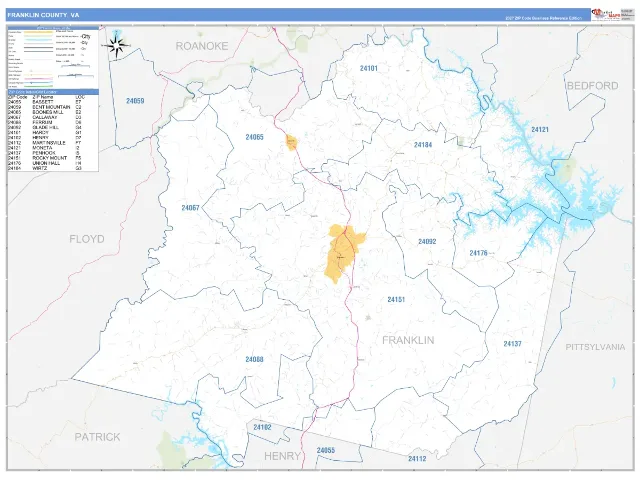This screenshot has height=480, width=640.
Task: Click the ROANOKE county label
Action: point(202,46)
